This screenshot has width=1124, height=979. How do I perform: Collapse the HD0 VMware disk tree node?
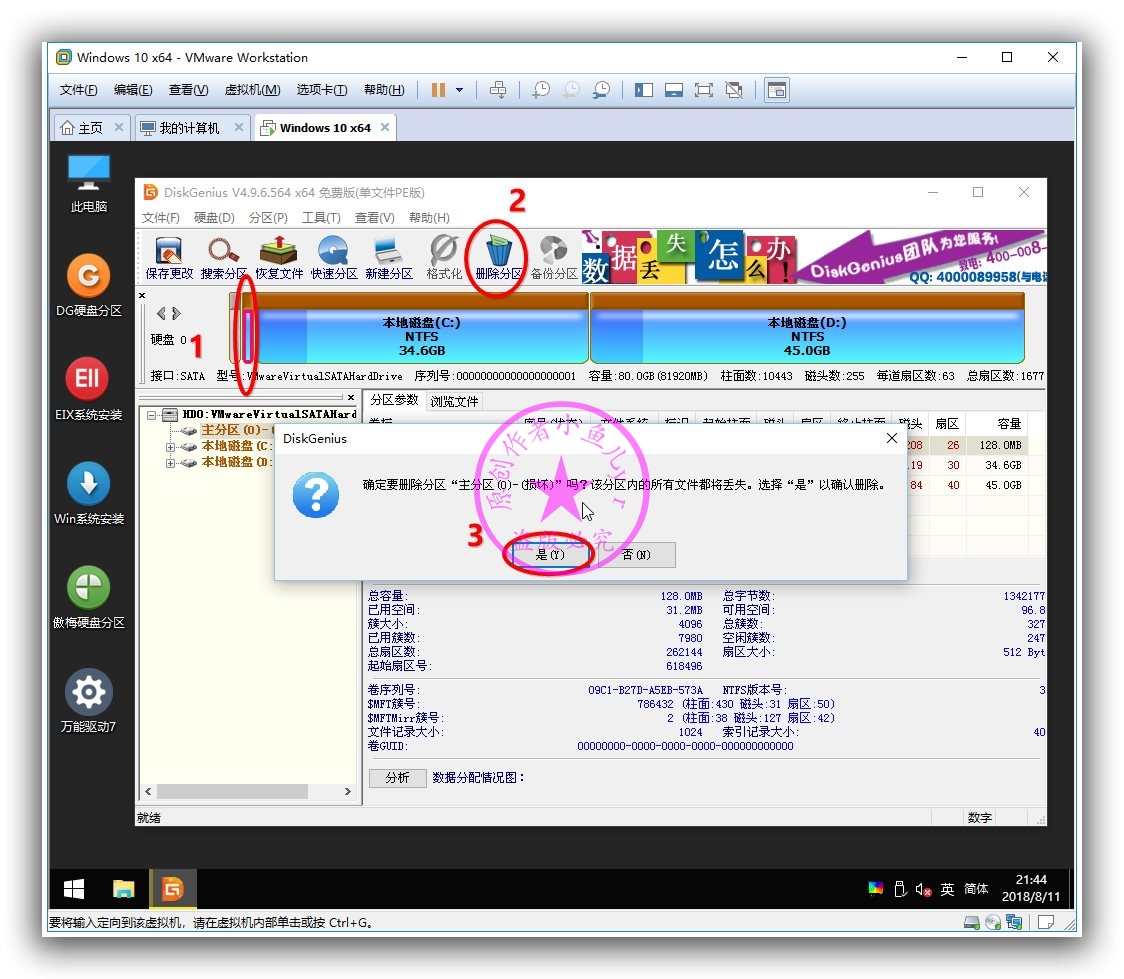click(x=151, y=414)
